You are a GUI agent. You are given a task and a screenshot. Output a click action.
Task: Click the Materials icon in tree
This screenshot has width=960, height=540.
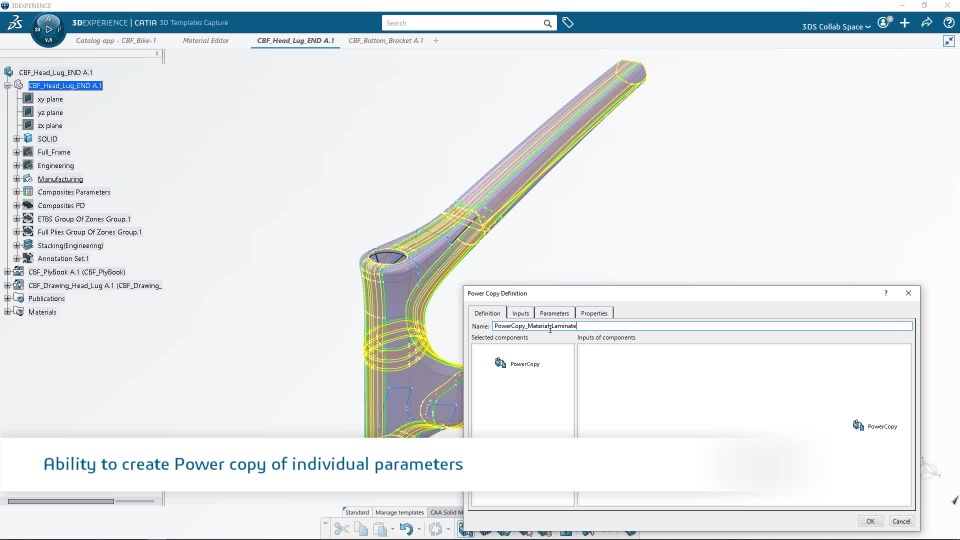(19, 312)
